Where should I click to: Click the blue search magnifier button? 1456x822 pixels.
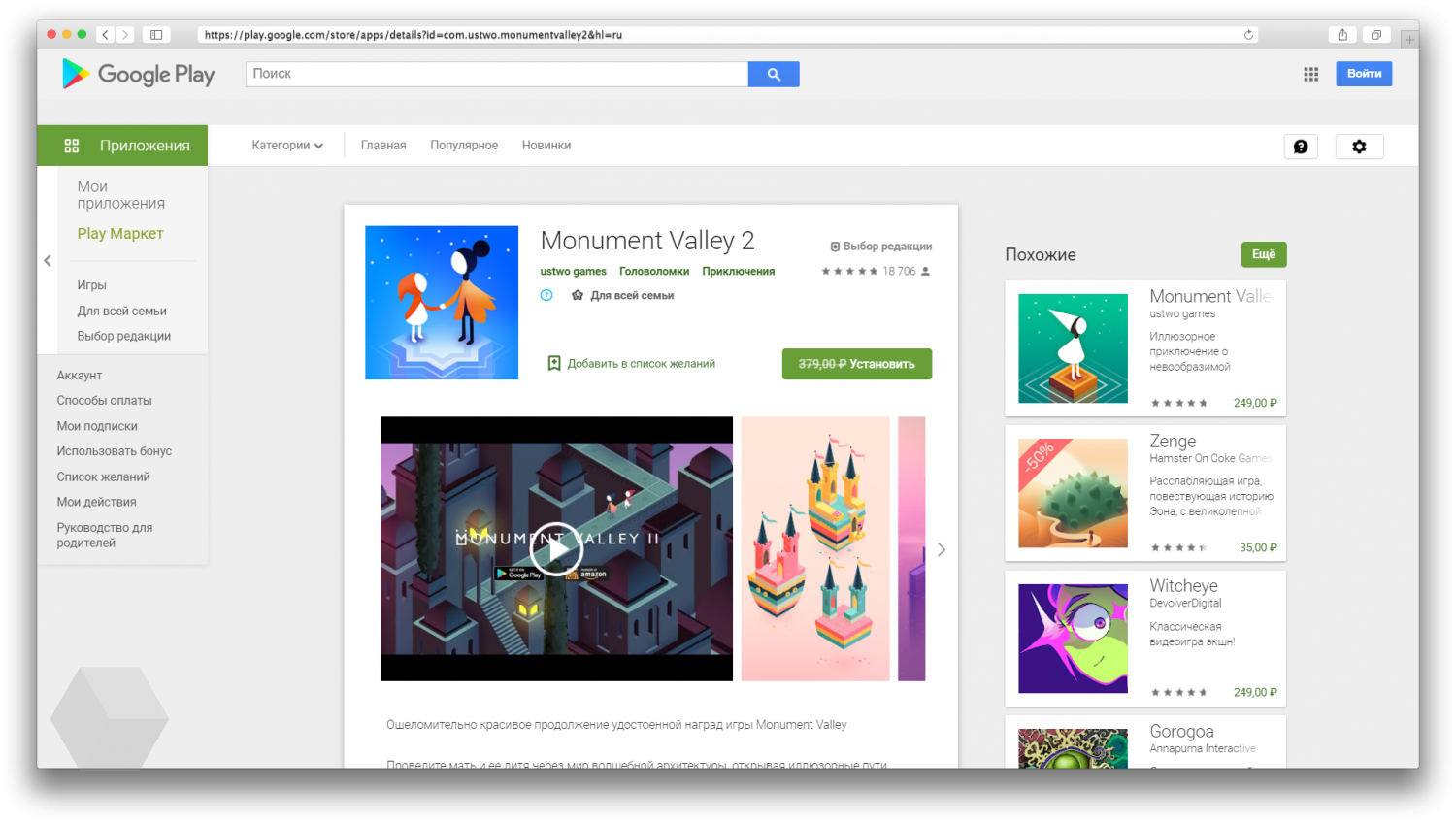click(x=774, y=74)
